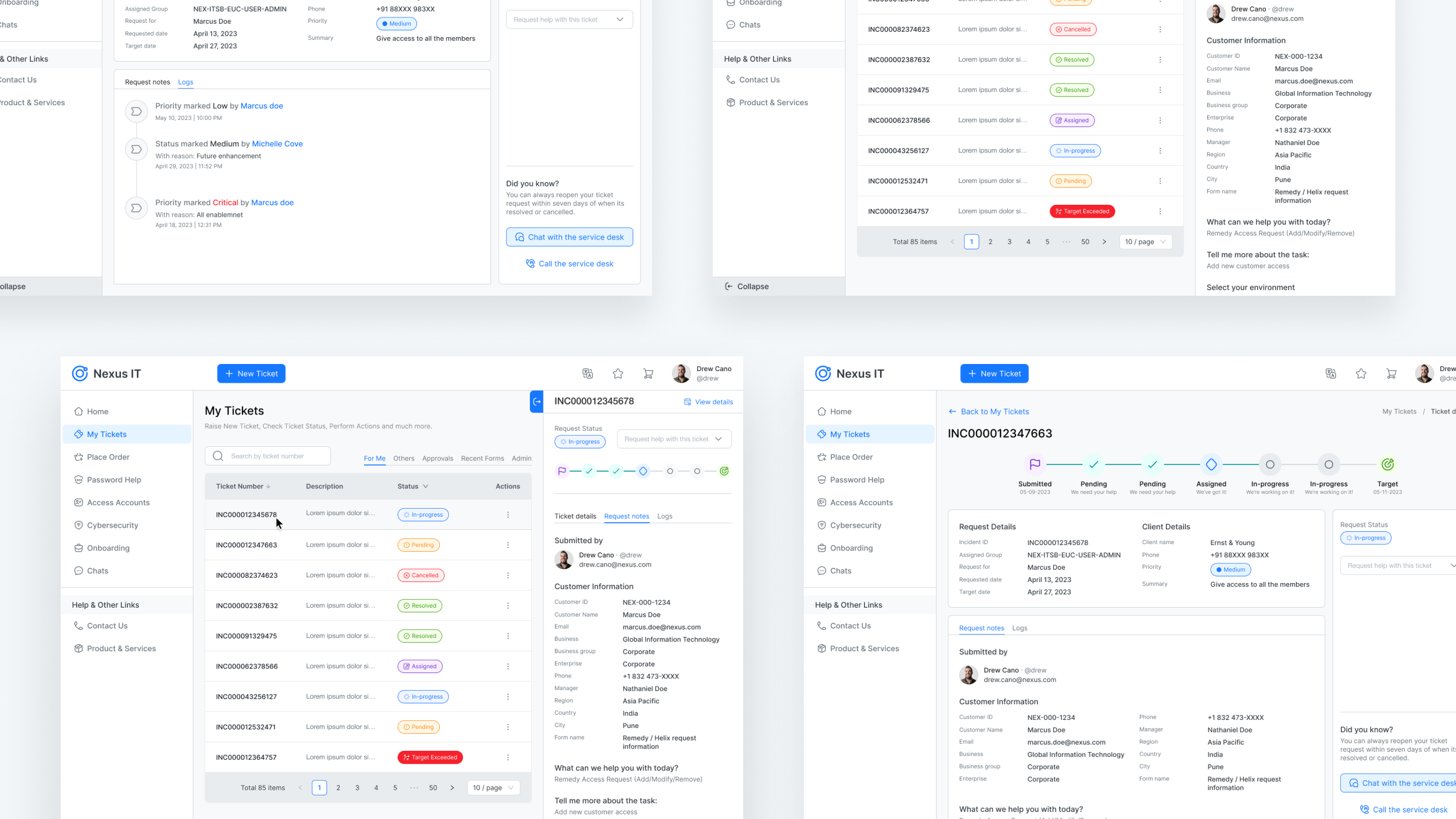Click Chat with the service desk button
Screen dimensions: 1456x819
[x=569, y=238]
